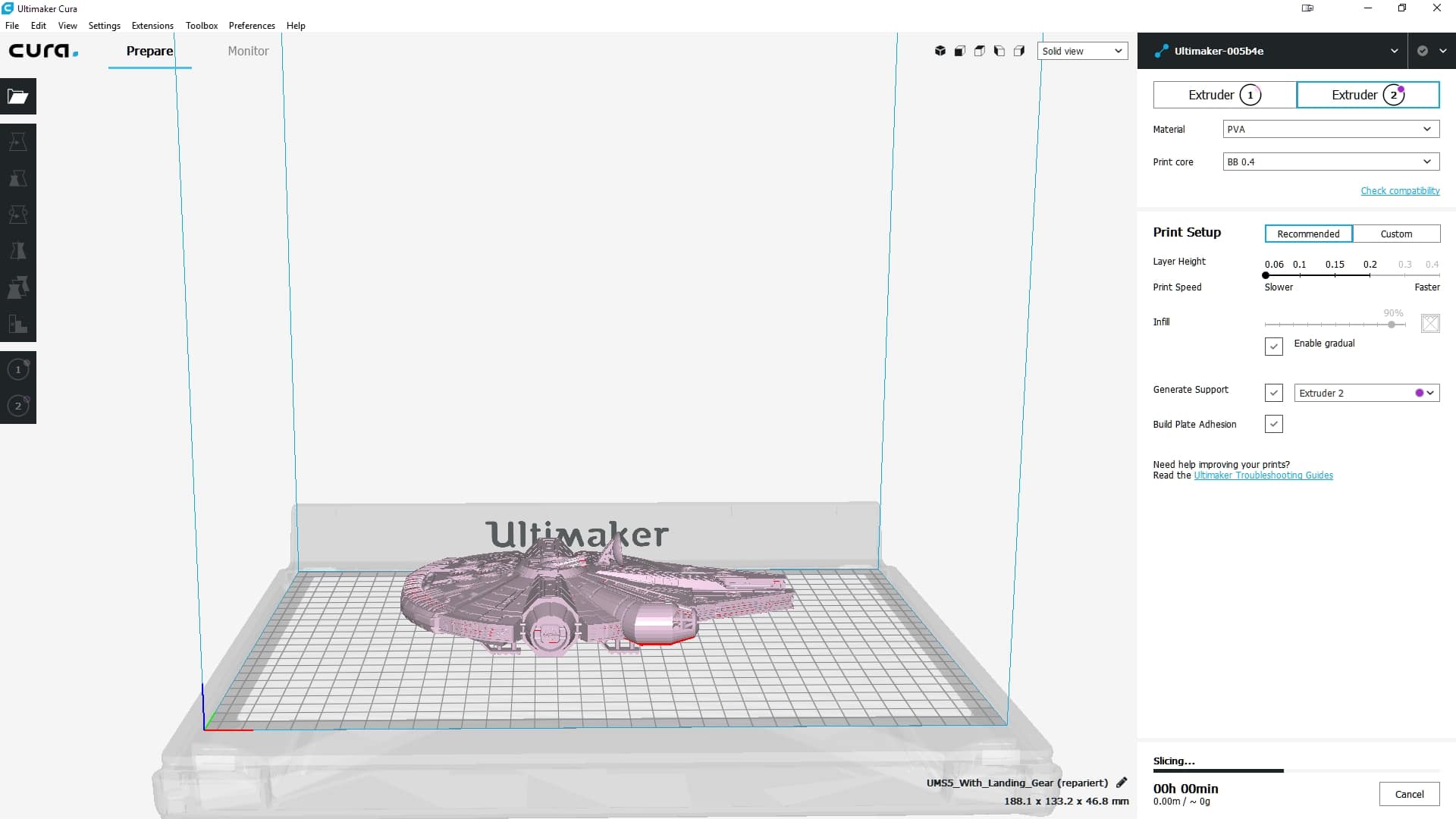The height and width of the screenshot is (819, 1456).
Task: Open the Toolbox menu
Action: coord(202,25)
